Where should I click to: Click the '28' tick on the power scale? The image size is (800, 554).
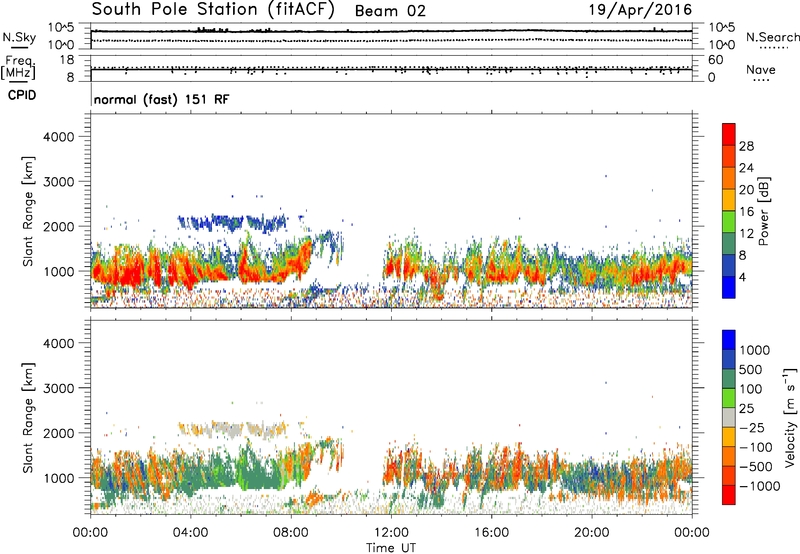point(746,146)
